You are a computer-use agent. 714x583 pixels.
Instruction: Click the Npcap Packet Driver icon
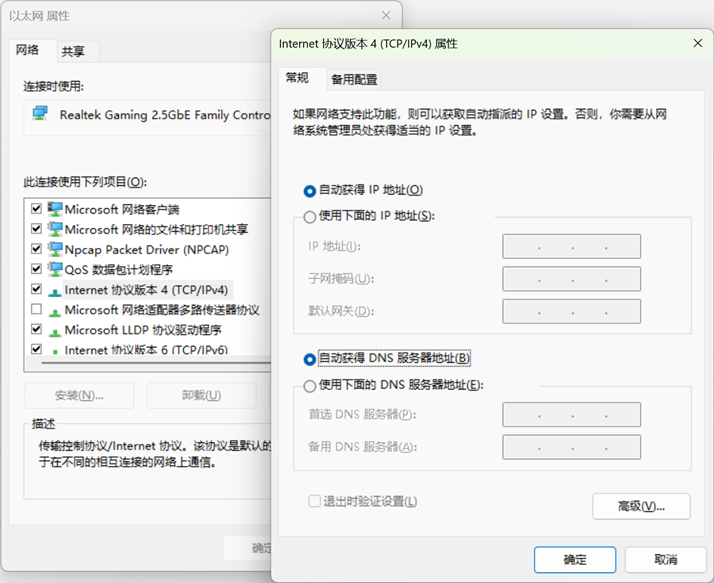(x=55, y=249)
